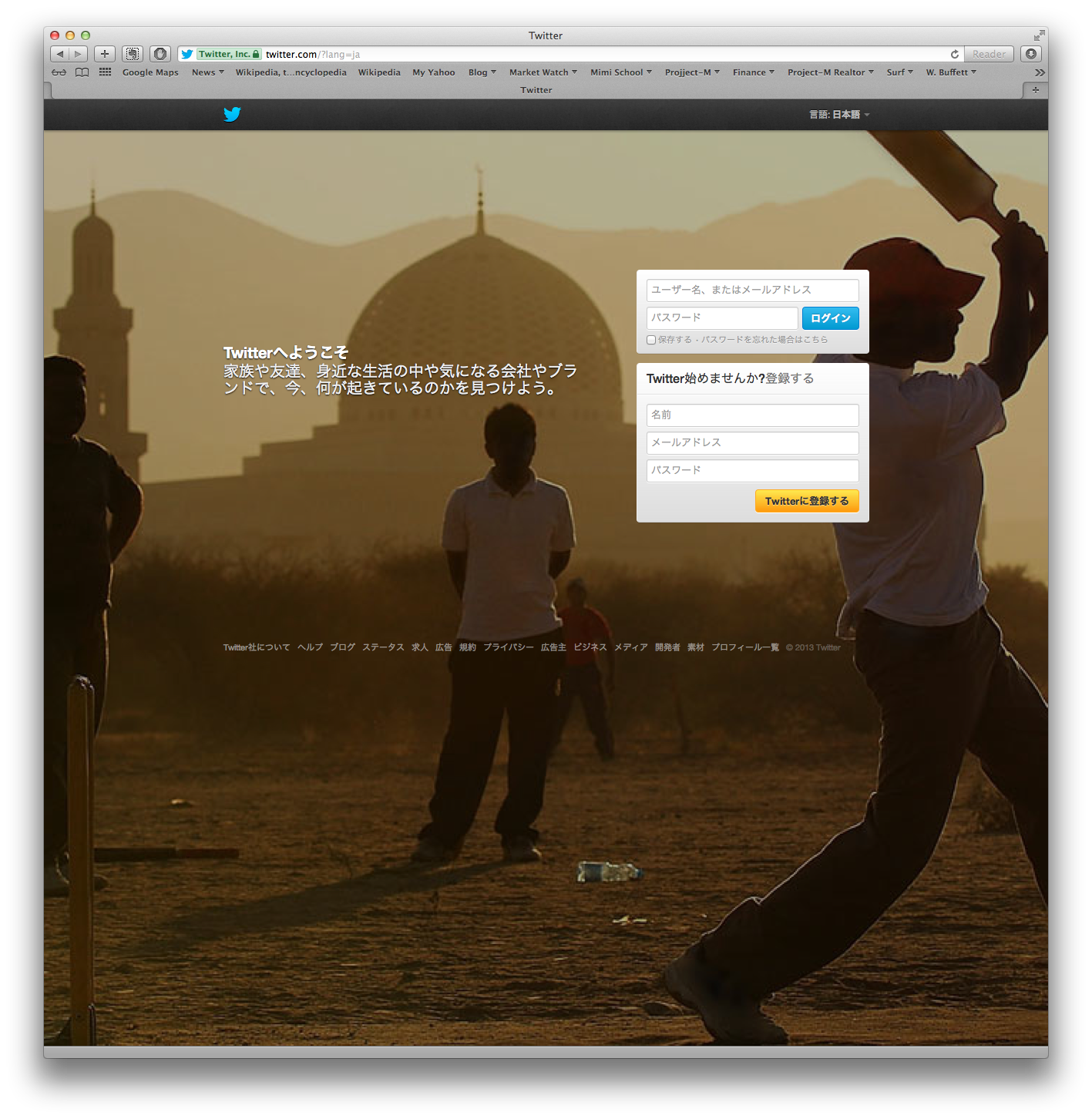Screen dimensions: 1092x1119
Task: Click the forgot password link
Action: point(764,340)
